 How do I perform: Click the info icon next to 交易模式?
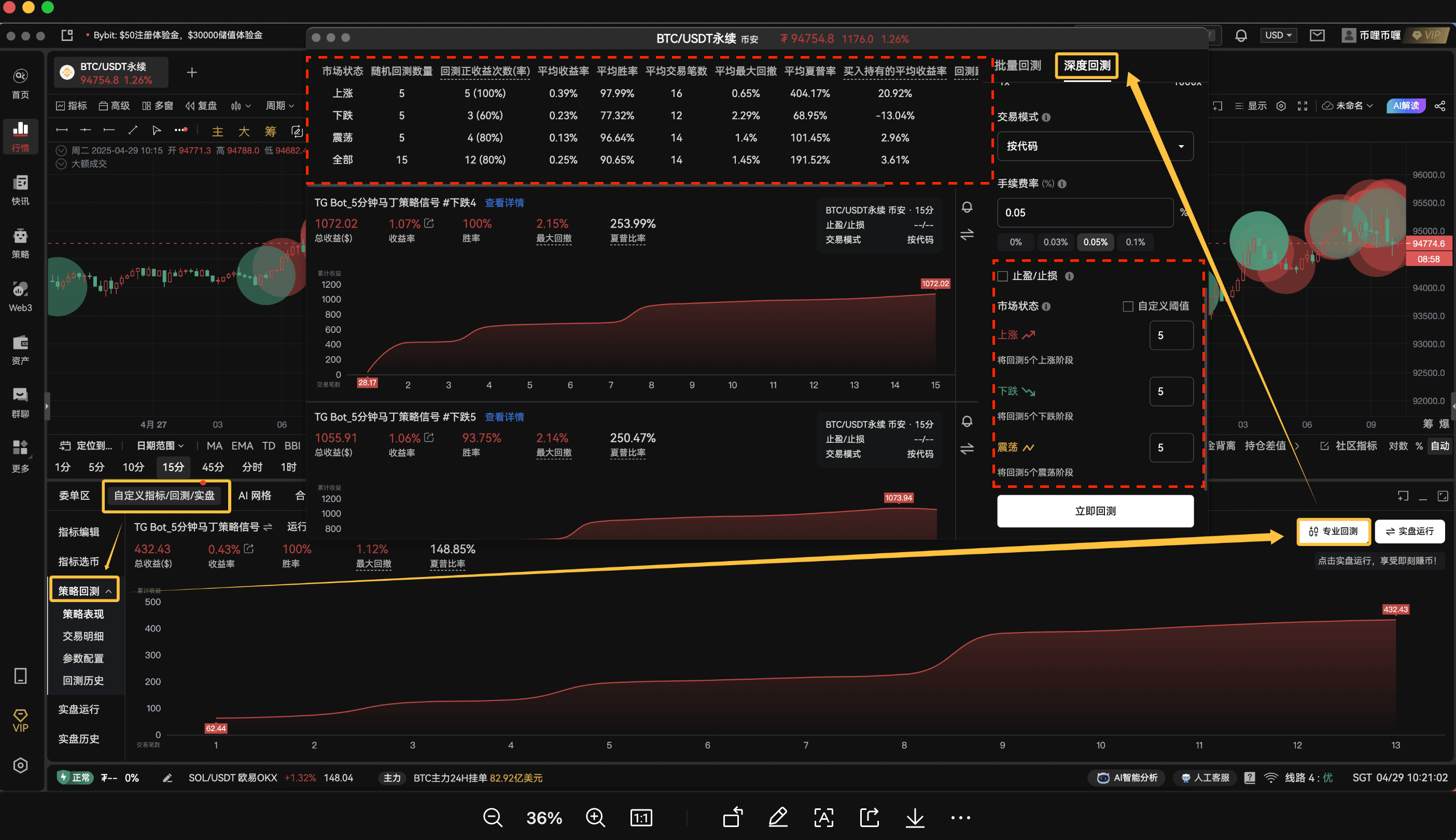1046,117
